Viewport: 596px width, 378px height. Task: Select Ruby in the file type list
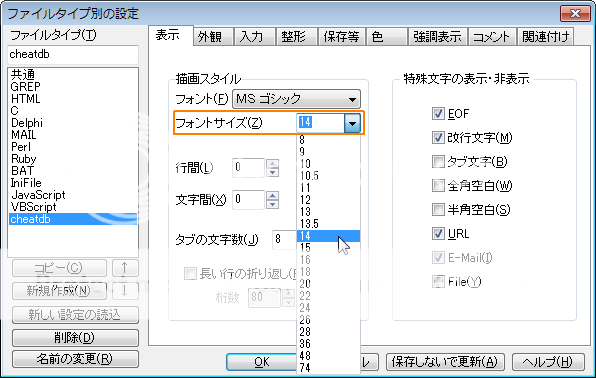(73, 159)
